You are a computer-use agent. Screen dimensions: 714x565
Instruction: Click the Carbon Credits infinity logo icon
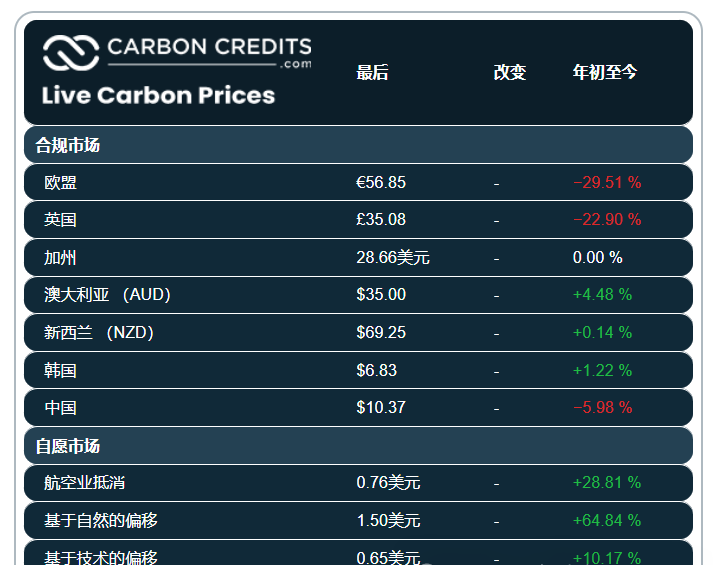(69, 52)
